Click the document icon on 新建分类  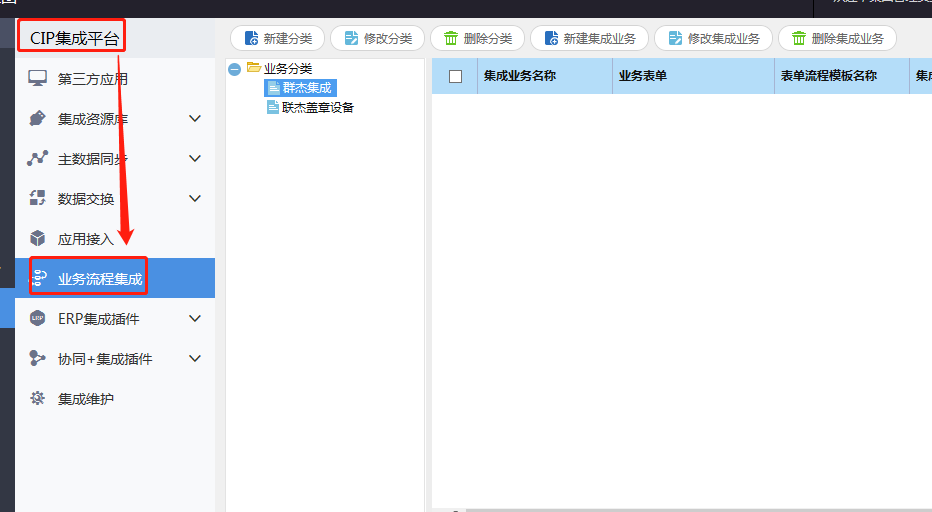point(251,38)
